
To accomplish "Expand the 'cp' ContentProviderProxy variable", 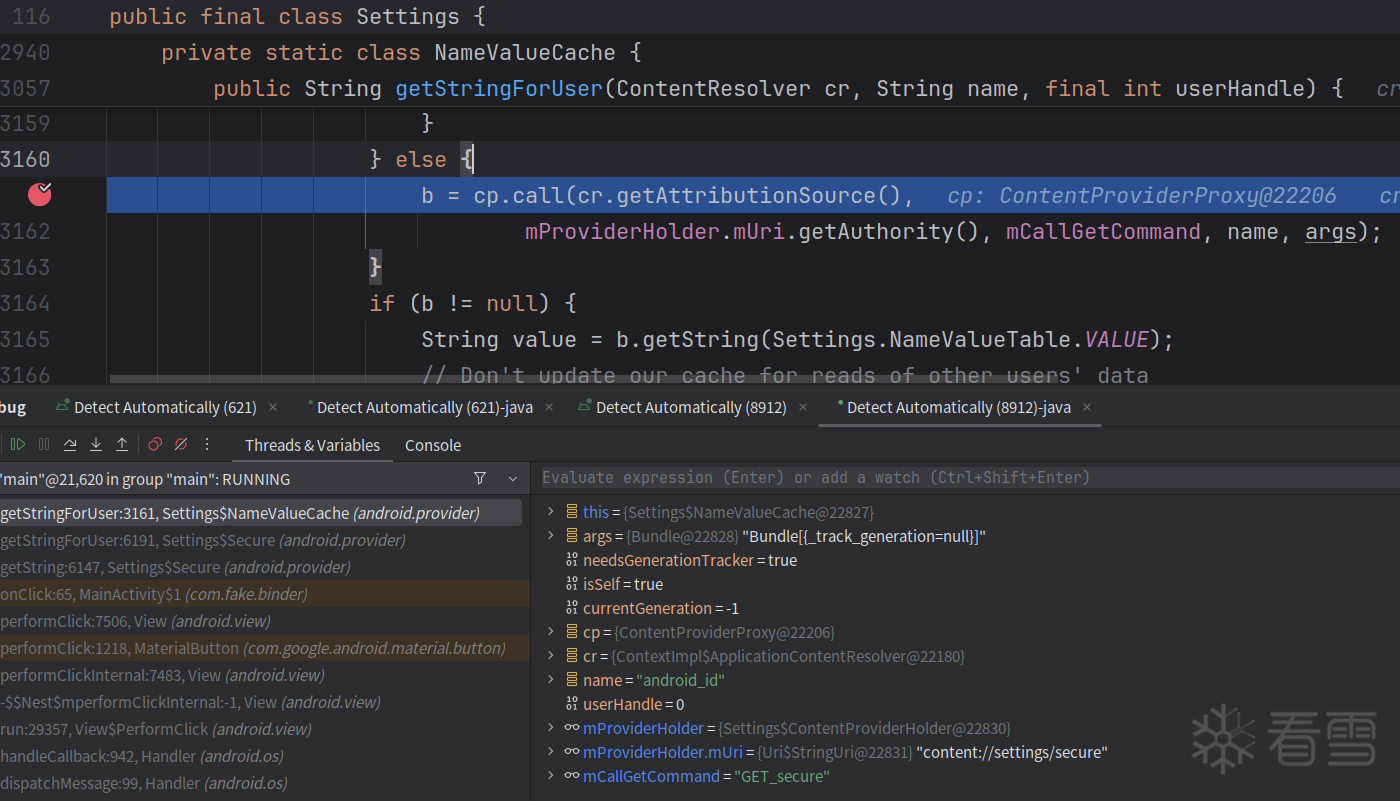I will [x=549, y=632].
